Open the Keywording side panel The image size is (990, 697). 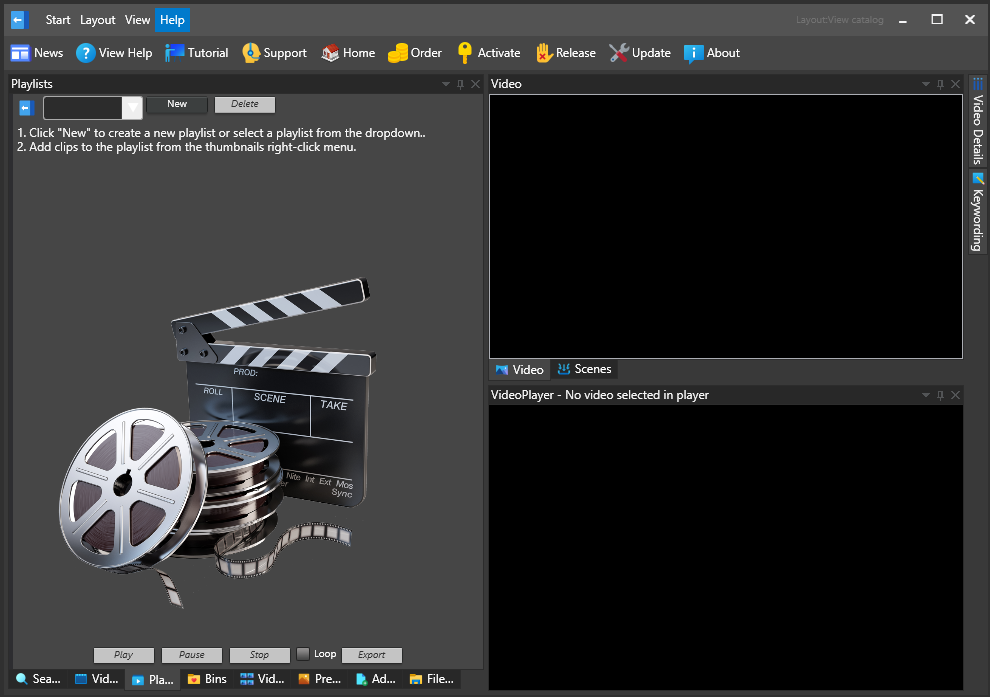pos(977,211)
